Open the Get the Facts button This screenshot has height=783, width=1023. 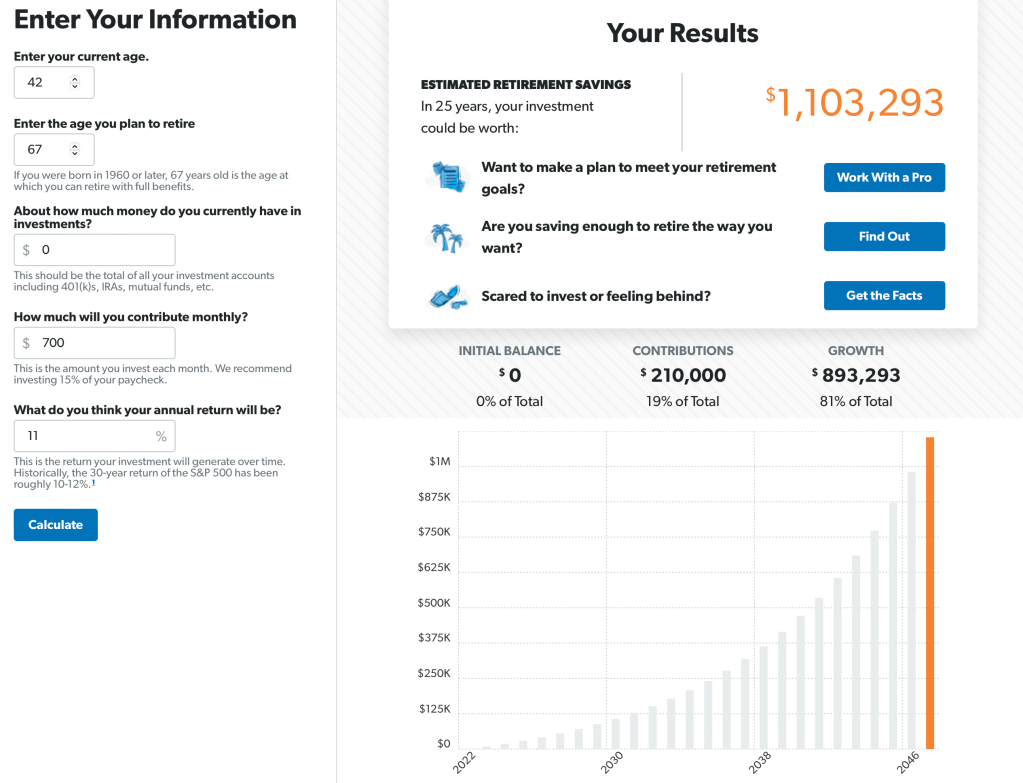(883, 296)
